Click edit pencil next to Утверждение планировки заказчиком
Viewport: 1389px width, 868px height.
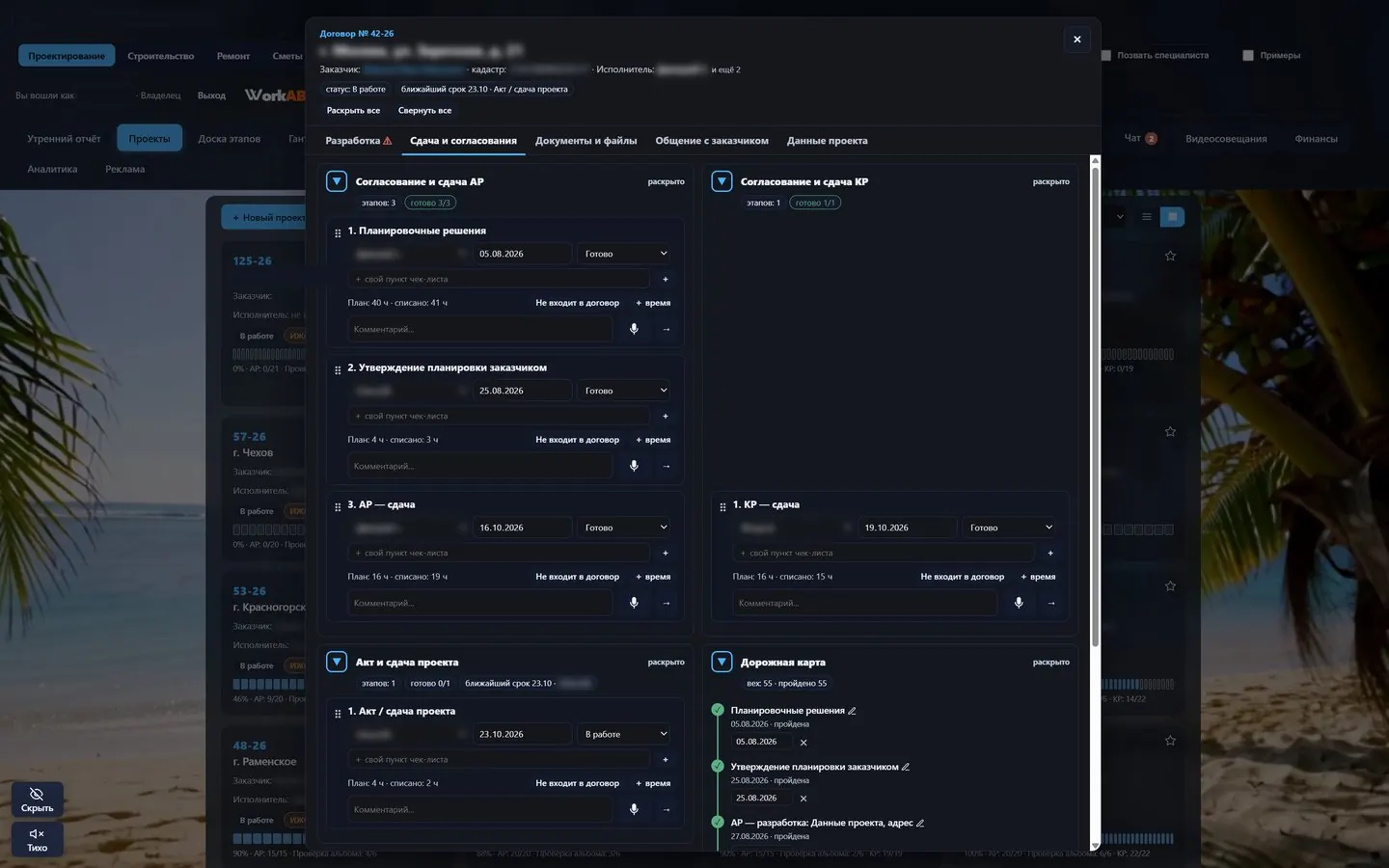pyautogui.click(x=905, y=767)
